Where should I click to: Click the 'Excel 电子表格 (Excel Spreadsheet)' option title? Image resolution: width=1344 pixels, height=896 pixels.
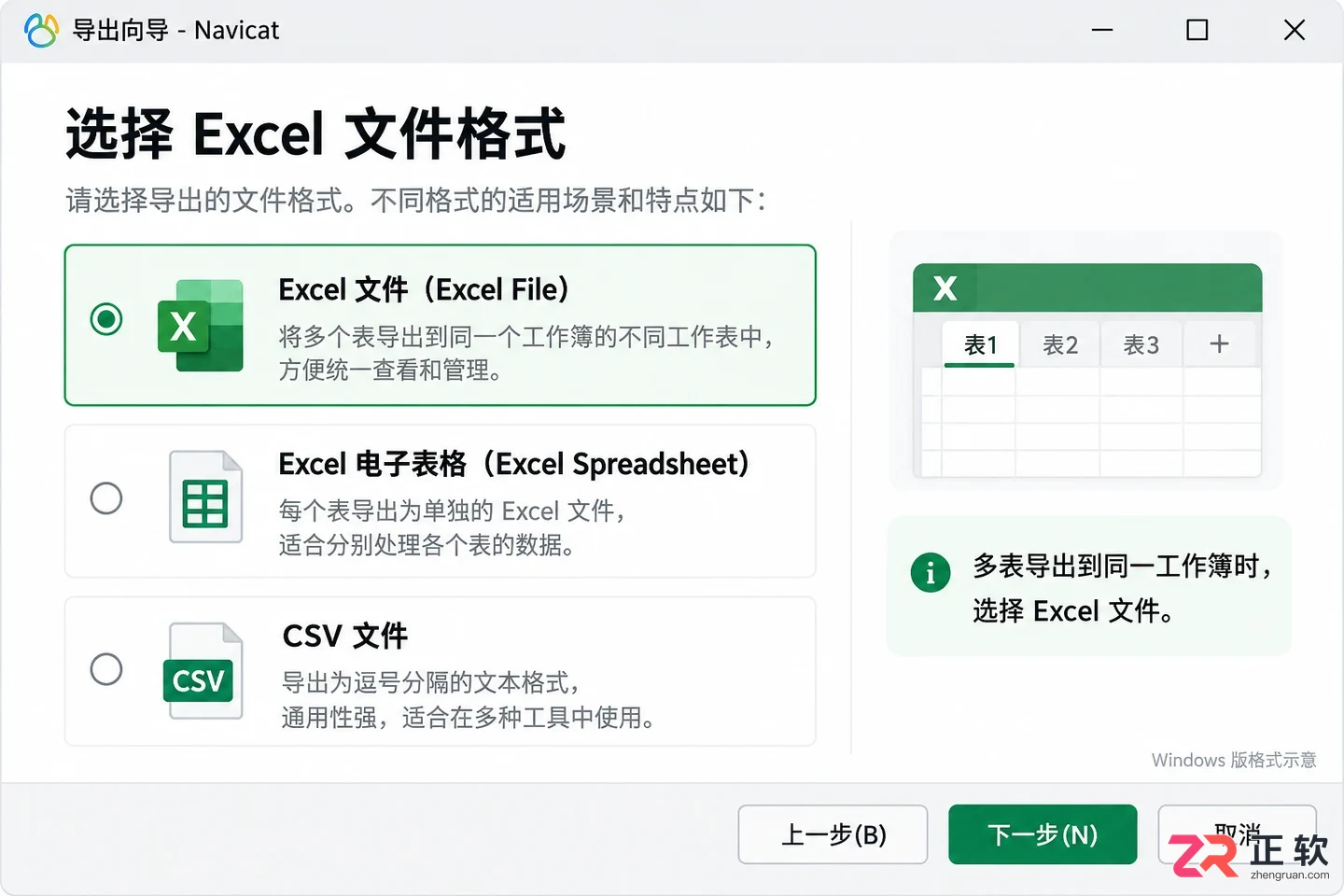coord(514,464)
